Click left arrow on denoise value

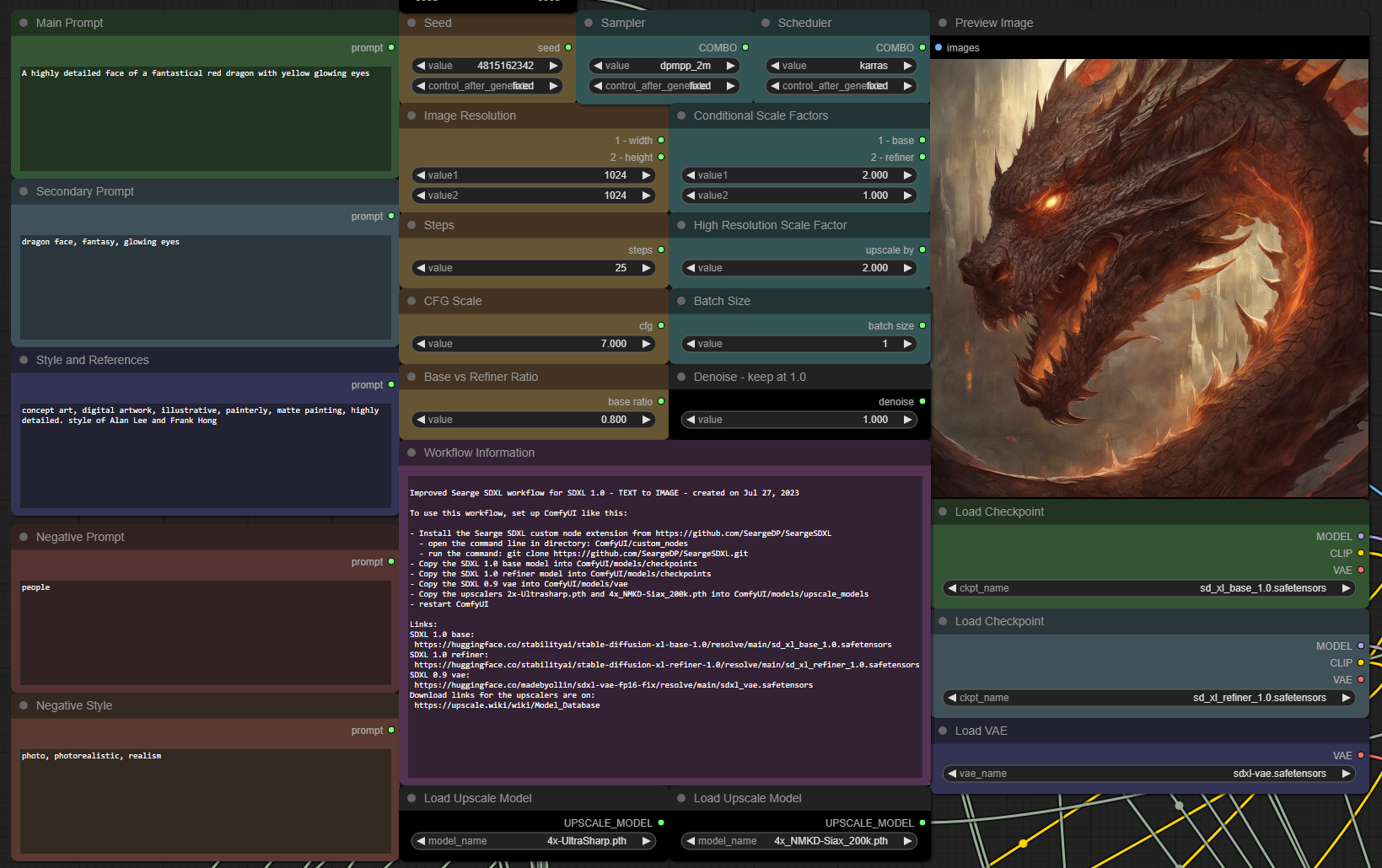(691, 420)
